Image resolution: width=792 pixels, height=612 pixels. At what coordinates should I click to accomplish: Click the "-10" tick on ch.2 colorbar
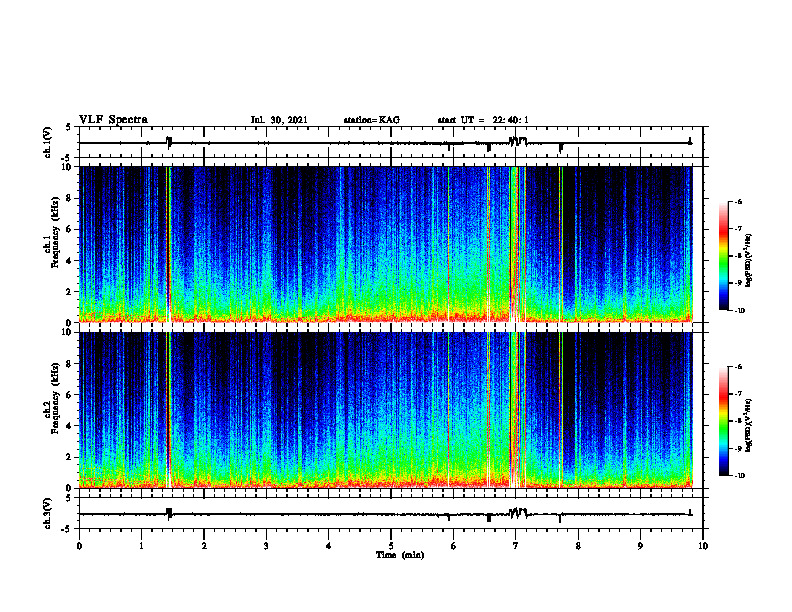click(x=739, y=476)
